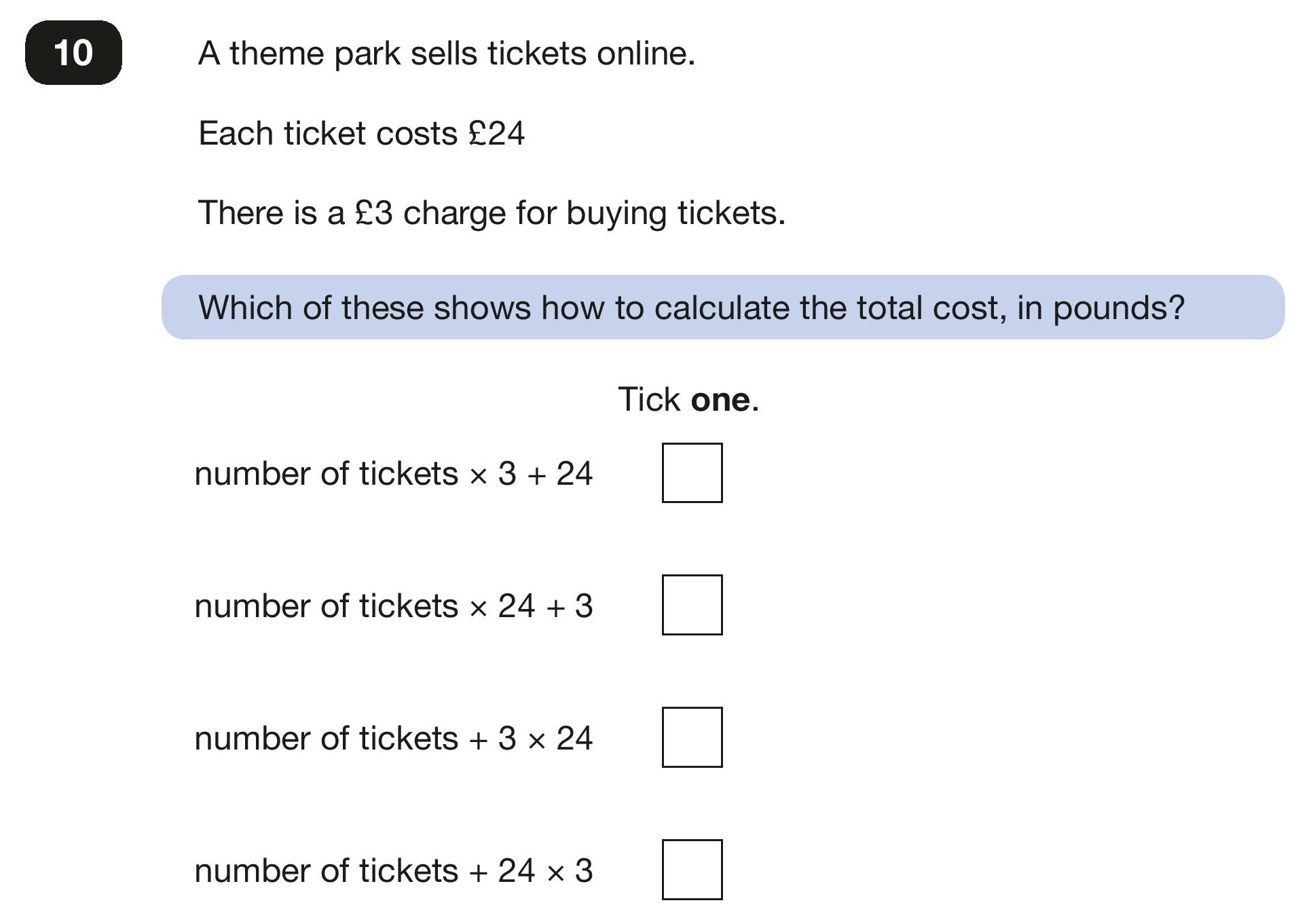Click the bold word "one"
The width and height of the screenshot is (1315, 924).
pyautogui.click(x=720, y=400)
